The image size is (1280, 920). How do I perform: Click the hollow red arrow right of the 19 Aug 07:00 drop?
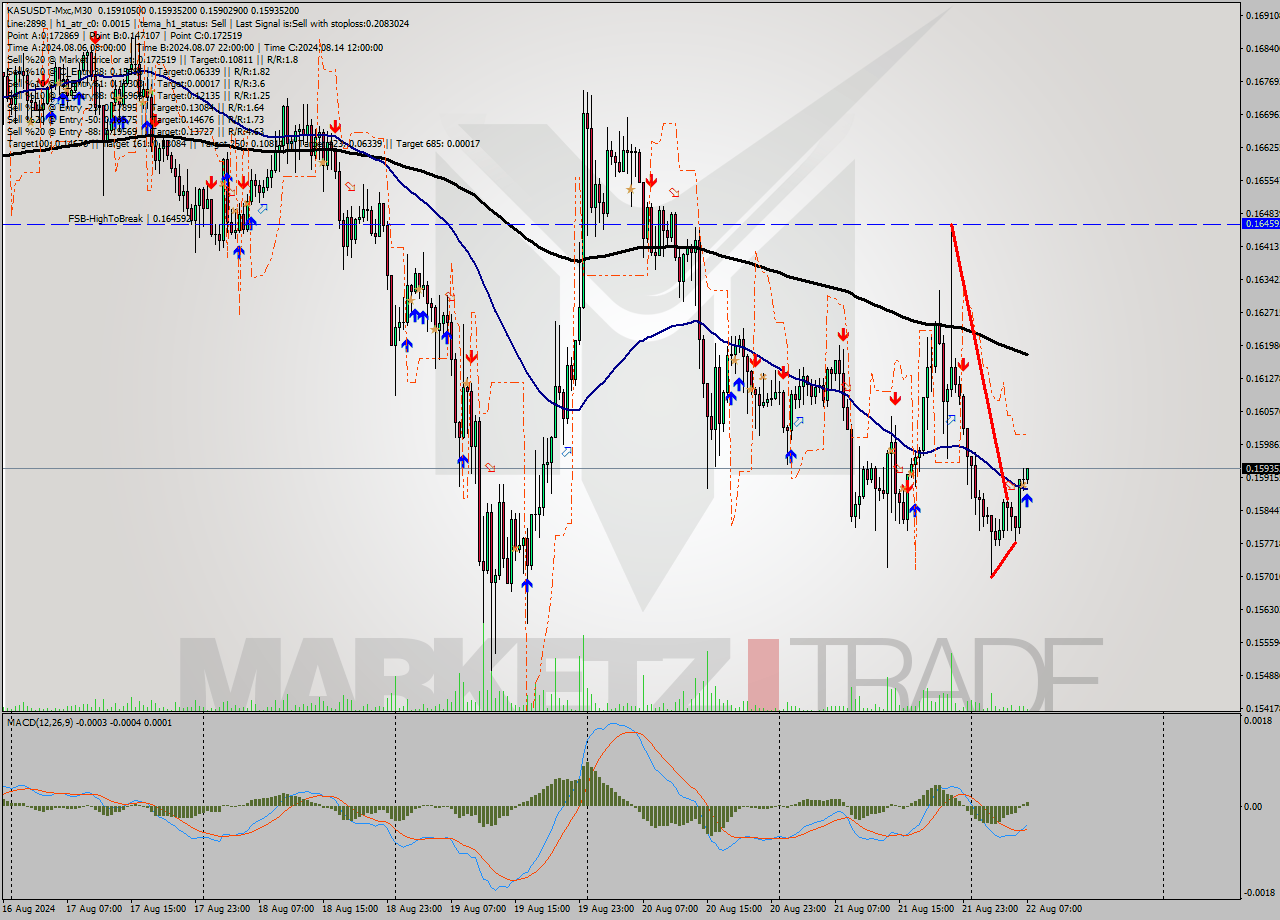[490, 467]
